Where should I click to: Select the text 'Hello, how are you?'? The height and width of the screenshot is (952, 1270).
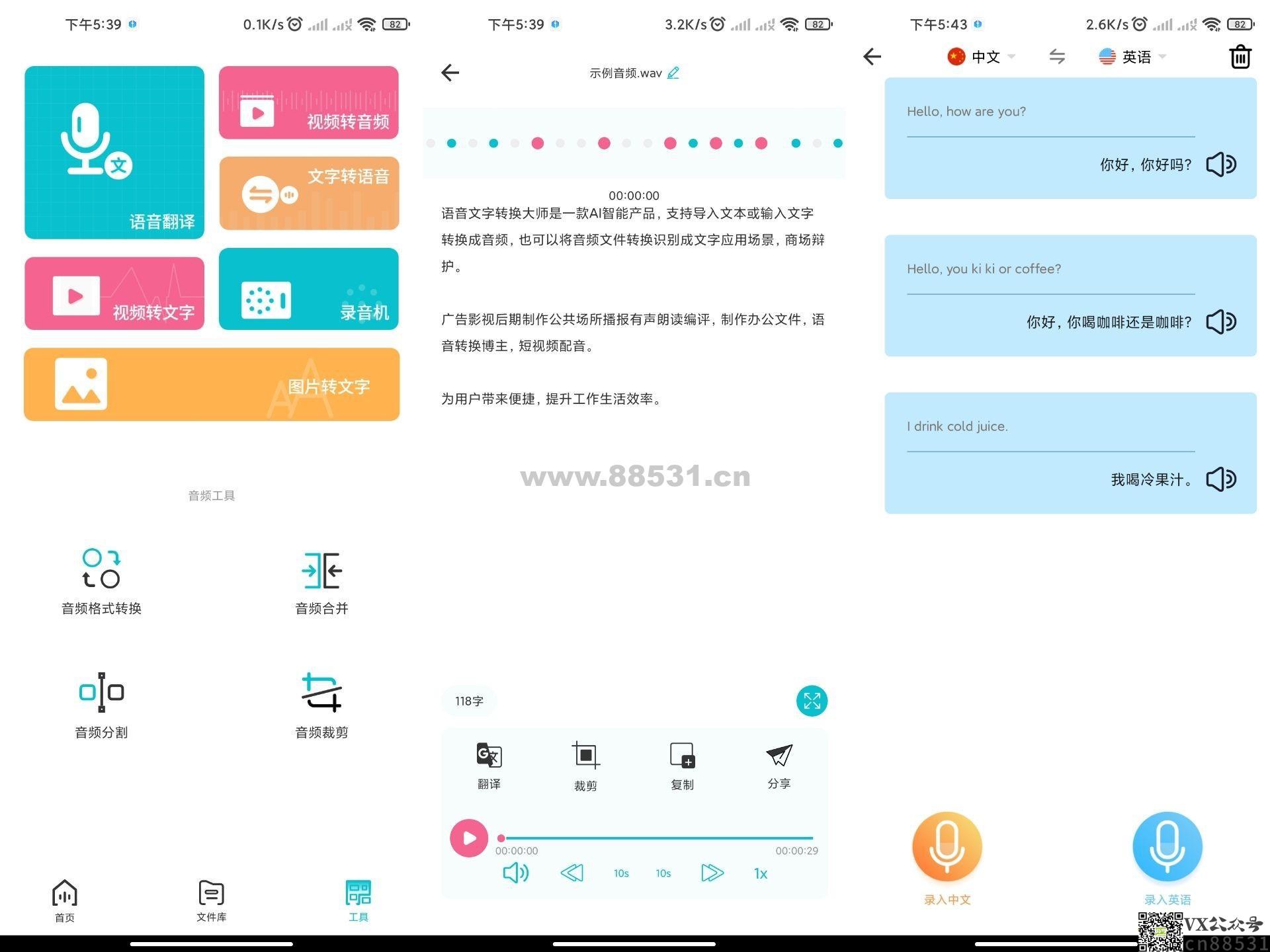(x=966, y=111)
